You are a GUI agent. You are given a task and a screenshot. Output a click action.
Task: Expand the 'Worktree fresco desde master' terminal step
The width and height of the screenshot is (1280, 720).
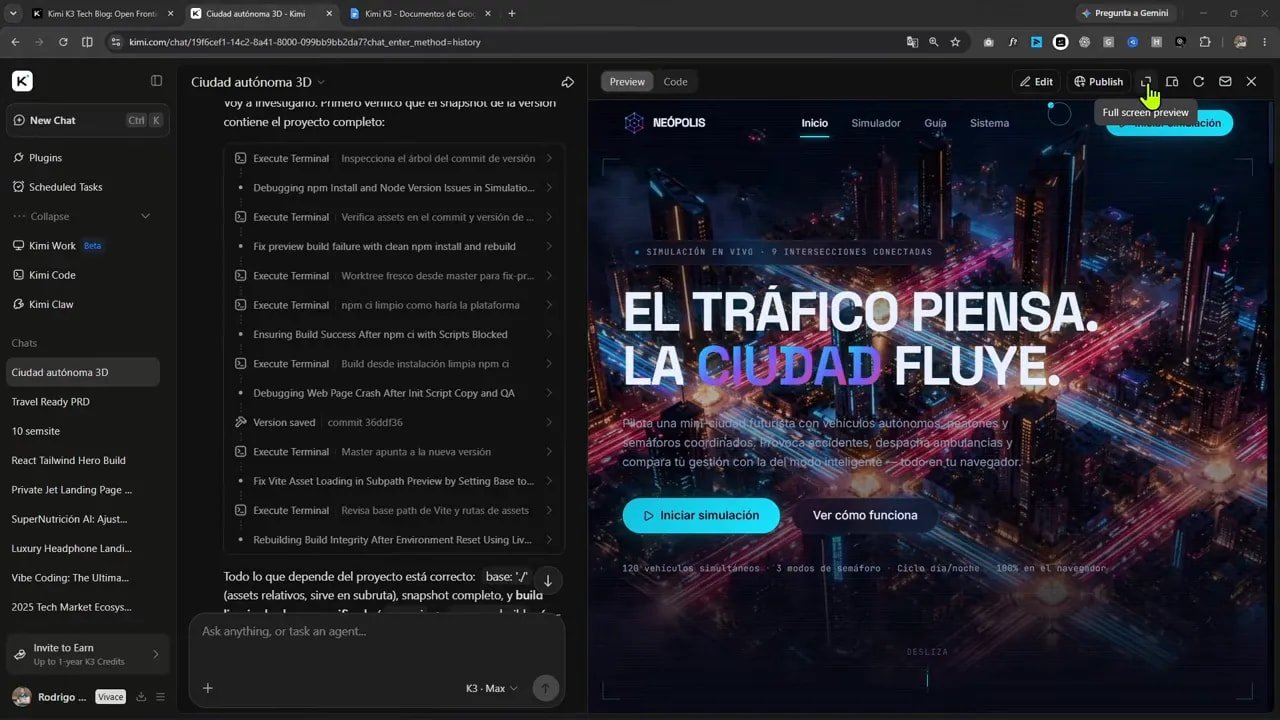394,275
